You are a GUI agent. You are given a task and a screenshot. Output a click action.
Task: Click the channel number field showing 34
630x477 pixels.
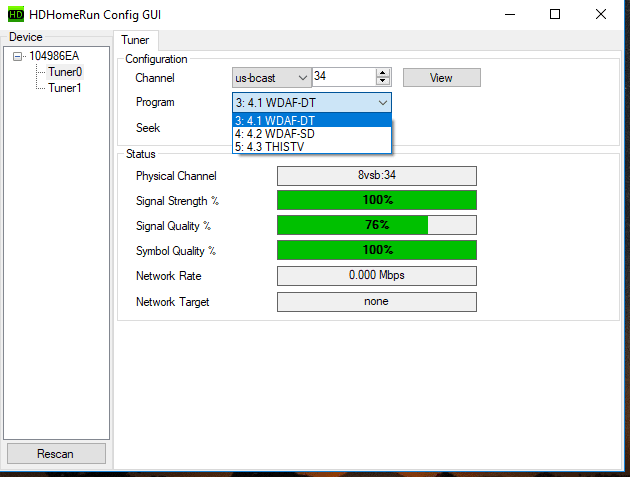(x=344, y=76)
